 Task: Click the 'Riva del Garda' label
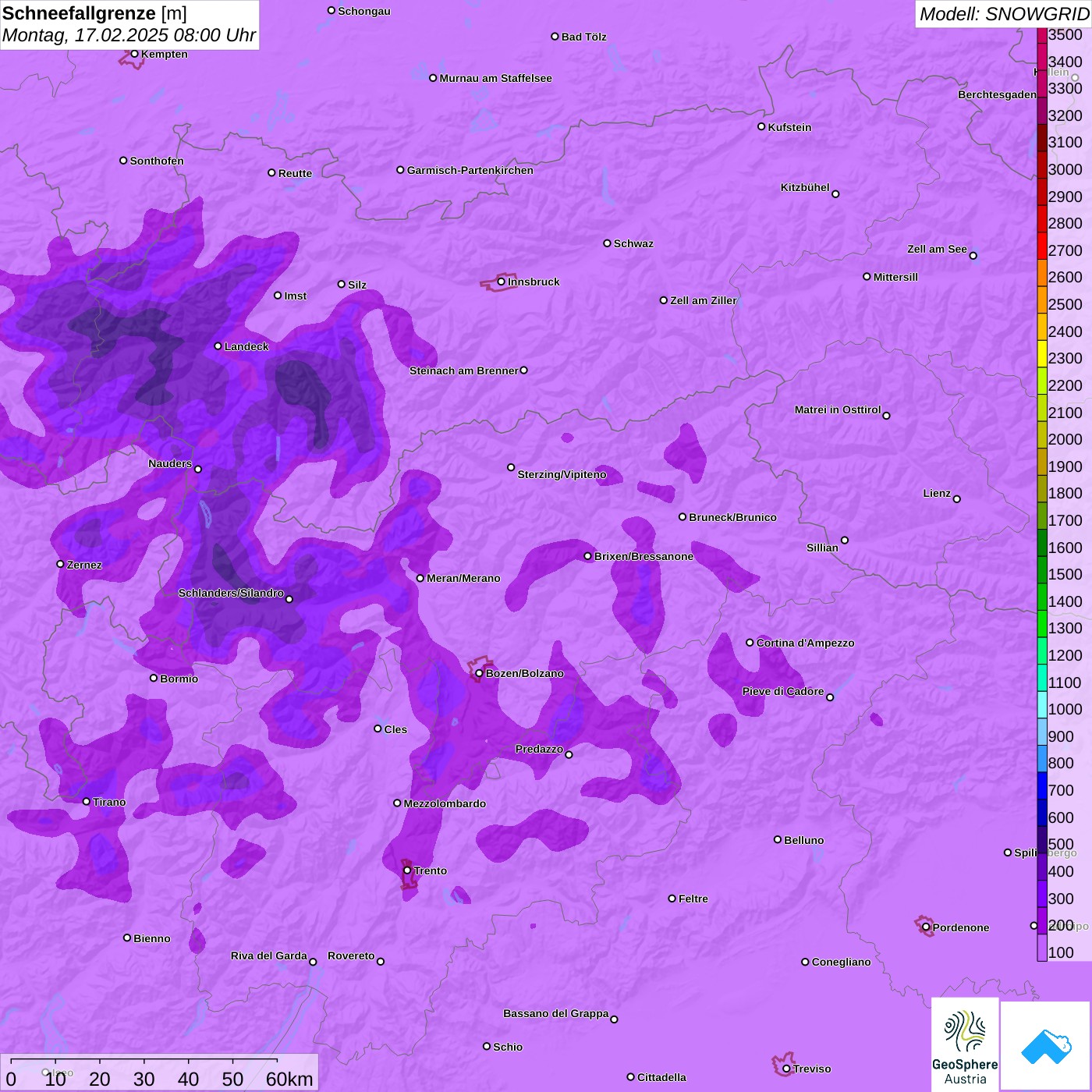[x=269, y=955]
